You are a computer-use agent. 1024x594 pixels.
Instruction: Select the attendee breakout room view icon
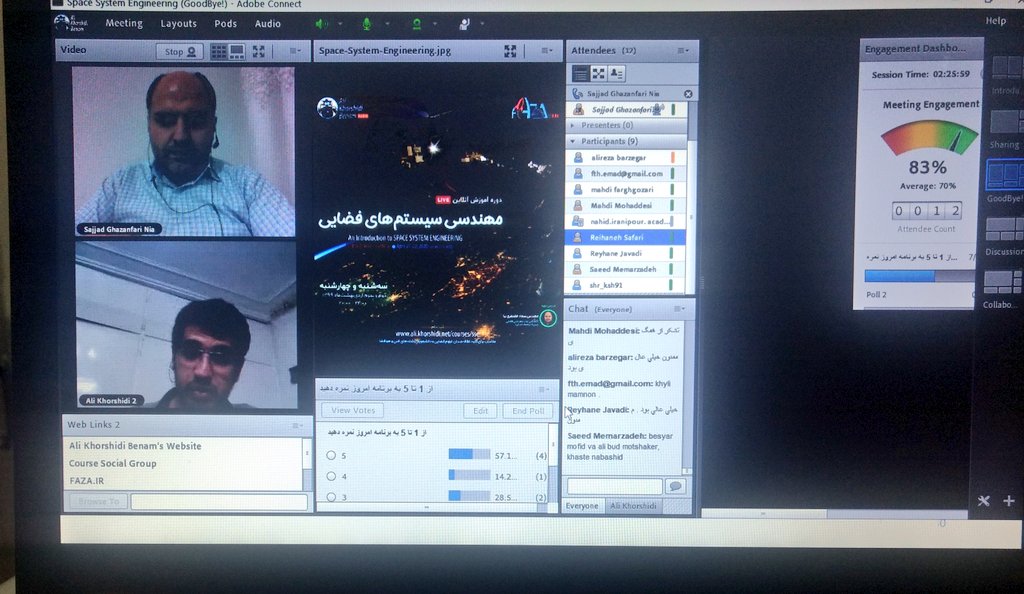click(x=598, y=74)
